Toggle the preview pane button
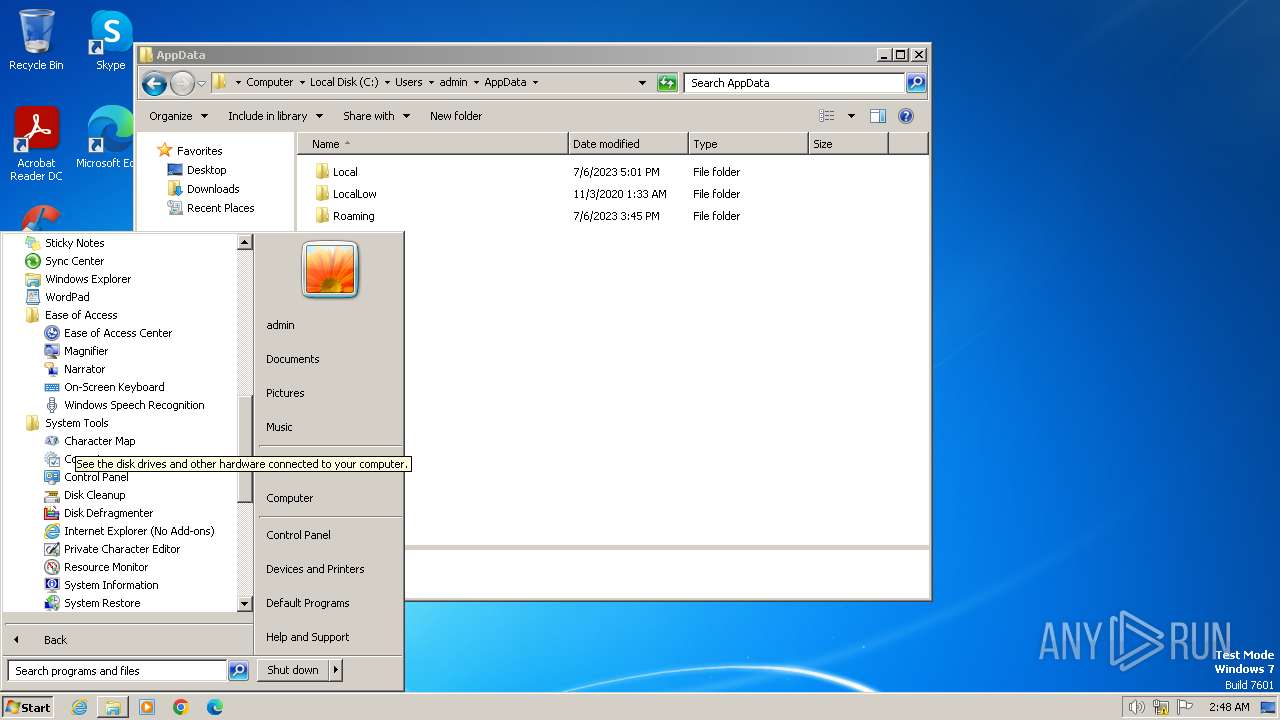Screen dimensions: 1280x720 click(x=878, y=116)
